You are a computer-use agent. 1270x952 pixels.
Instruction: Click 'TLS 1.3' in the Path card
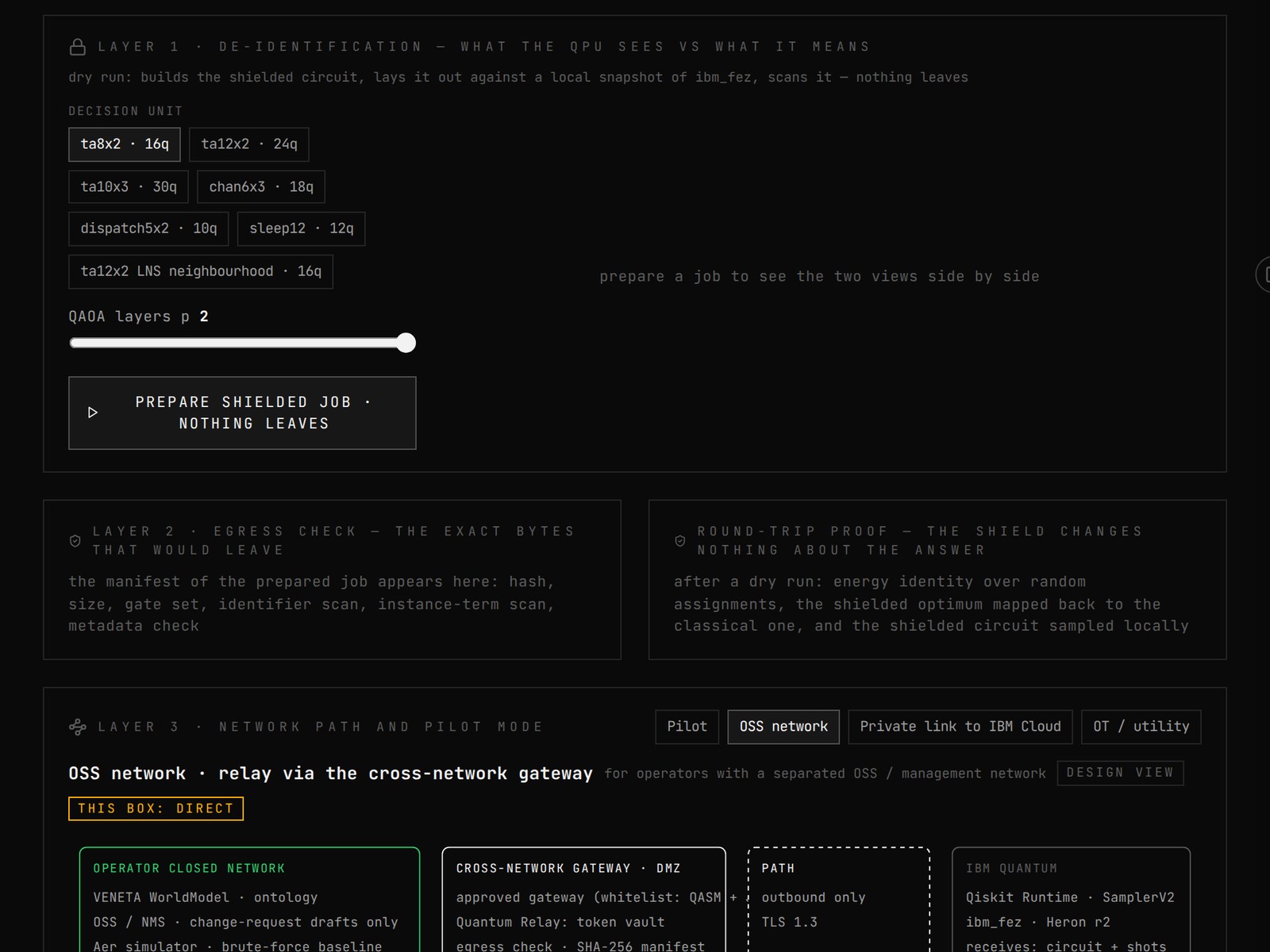(789, 922)
